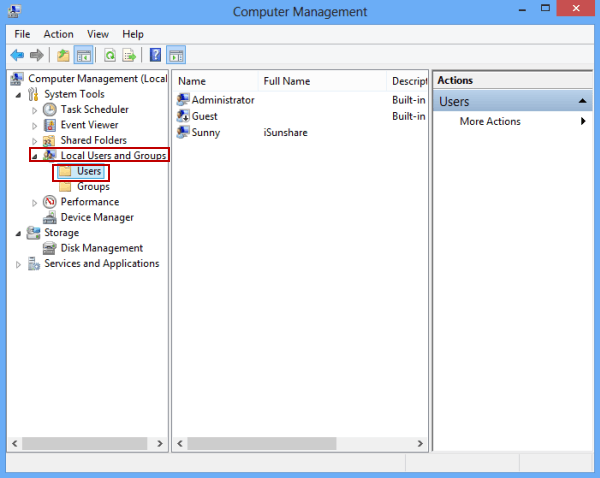Click the title bar application icon
The width and height of the screenshot is (600, 478).
pyautogui.click(x=15, y=11)
